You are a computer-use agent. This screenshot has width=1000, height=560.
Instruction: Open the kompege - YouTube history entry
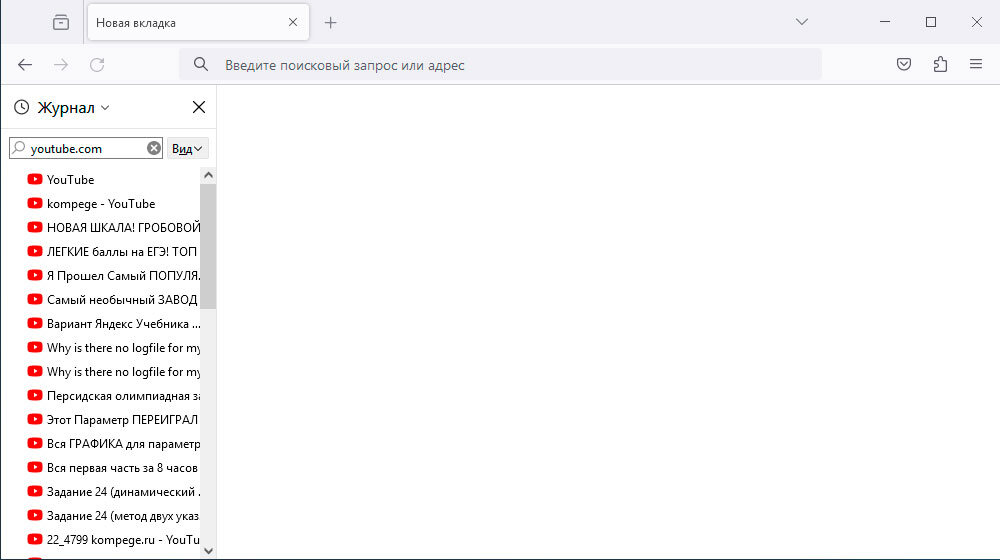114,203
